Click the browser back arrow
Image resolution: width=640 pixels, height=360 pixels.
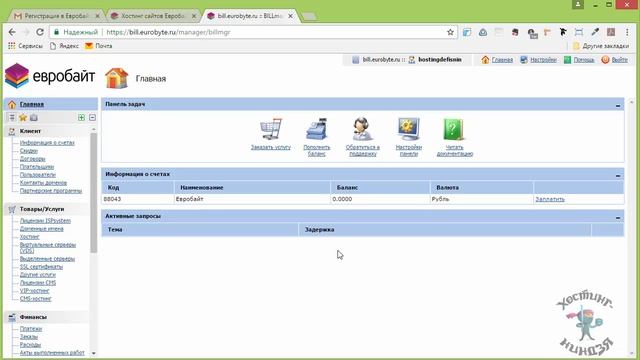pos(12,32)
